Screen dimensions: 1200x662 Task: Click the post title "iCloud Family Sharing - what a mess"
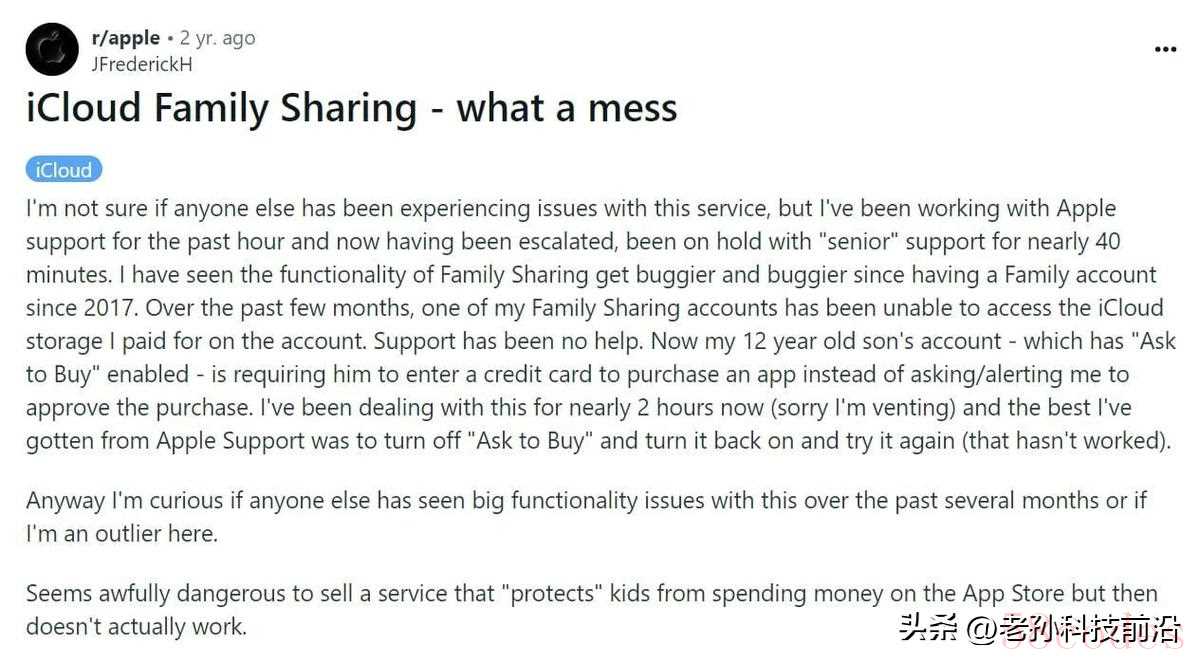351,107
